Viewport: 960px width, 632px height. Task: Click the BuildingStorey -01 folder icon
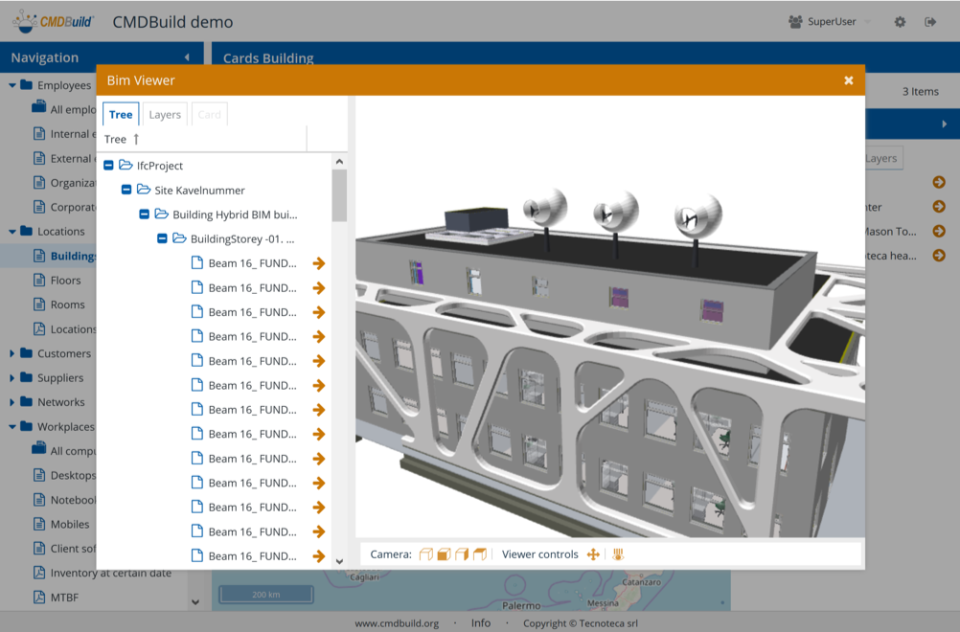pos(179,238)
